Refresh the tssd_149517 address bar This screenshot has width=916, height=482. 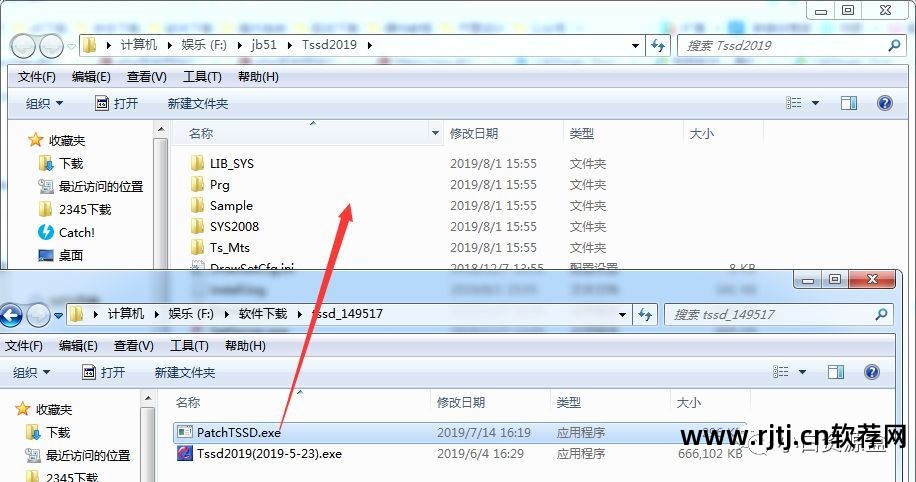[x=644, y=315]
